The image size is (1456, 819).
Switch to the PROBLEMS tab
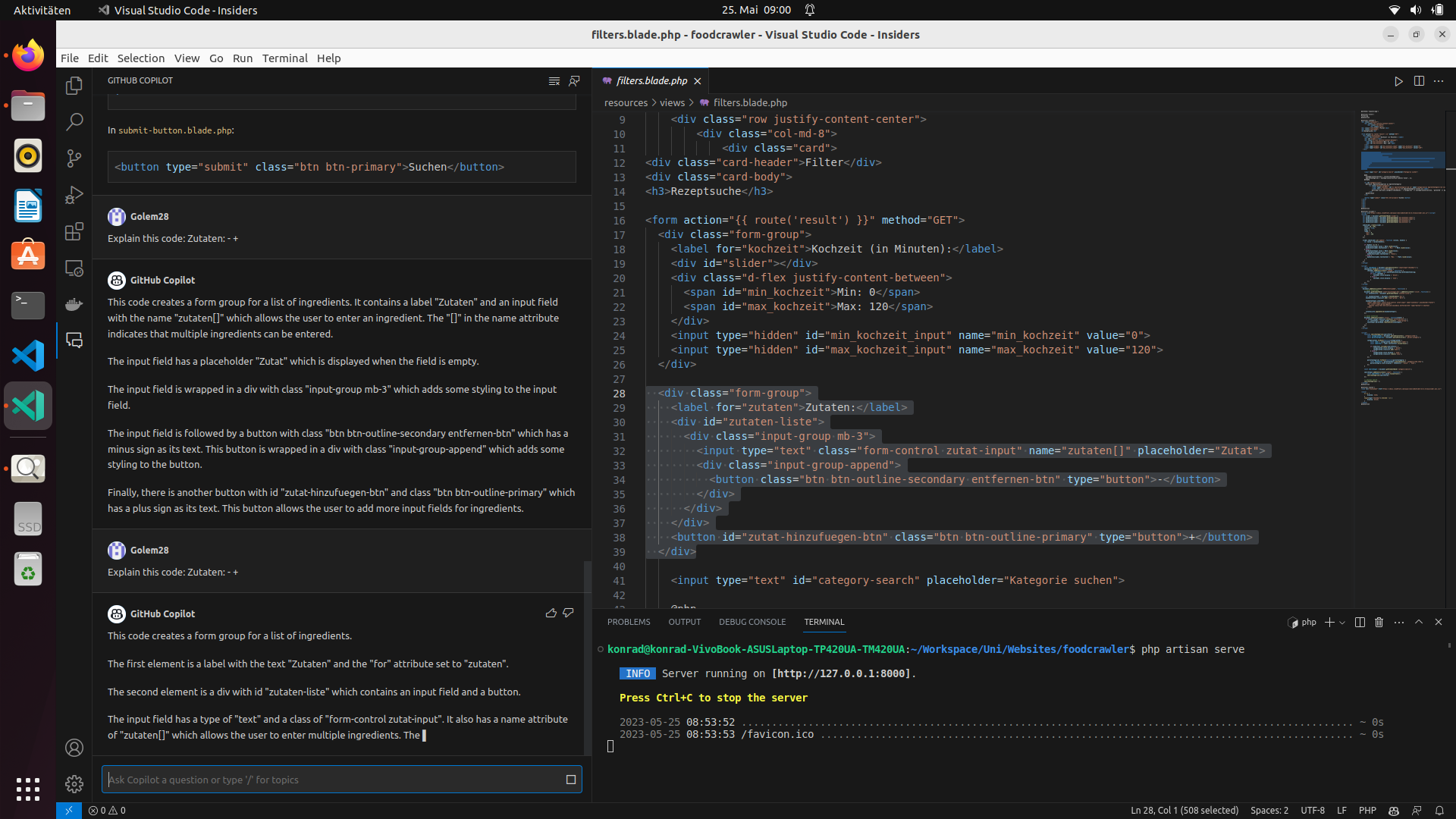(629, 622)
